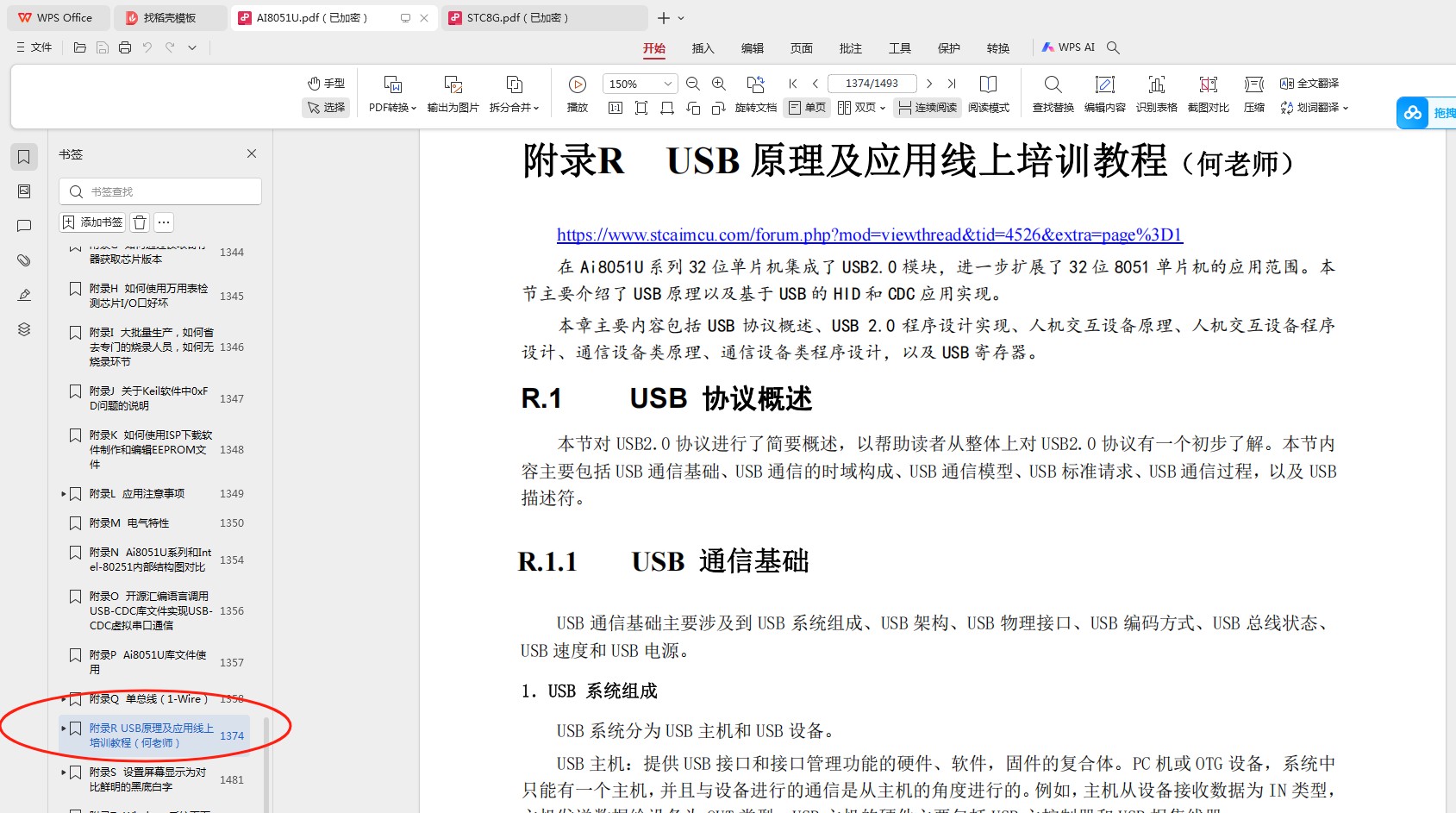Click page number field 1374/1493

pyautogui.click(x=872, y=84)
